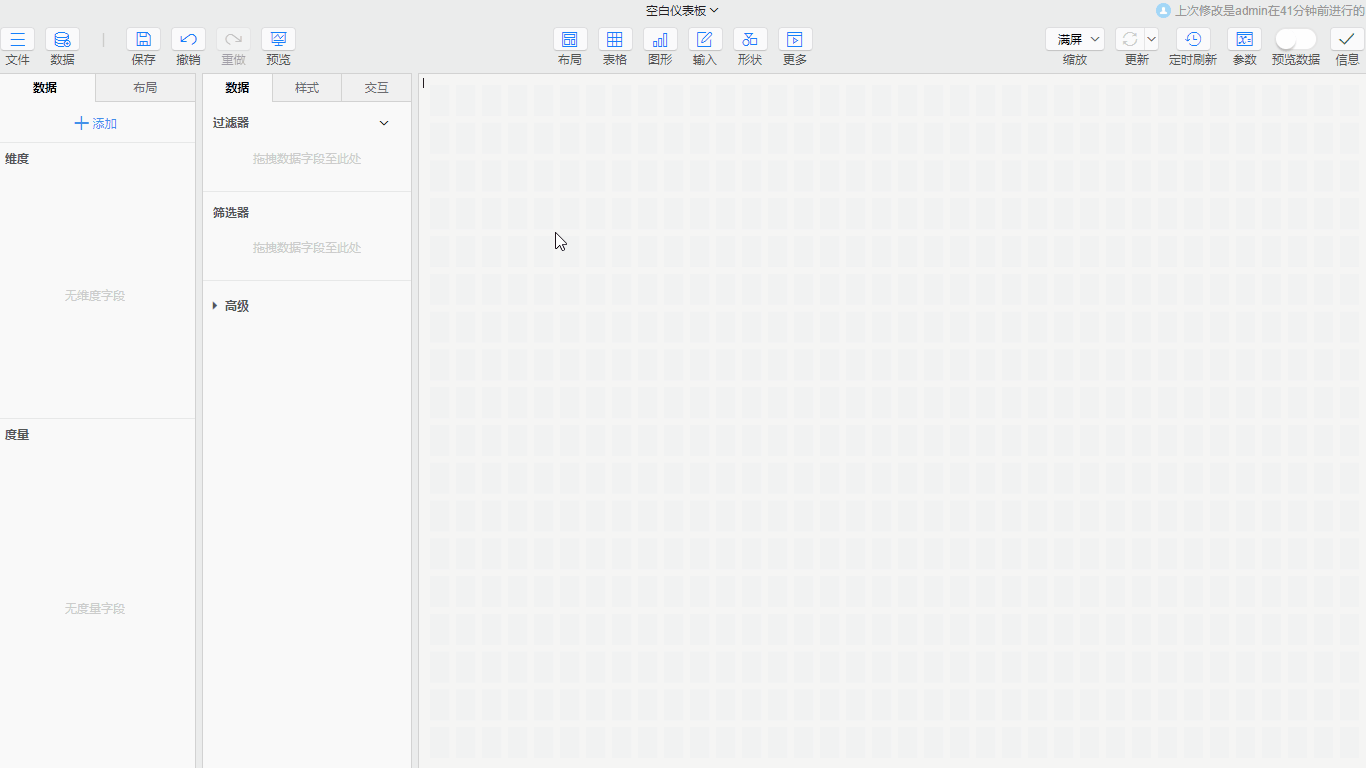Toggle the 预览数据 switch
The height and width of the screenshot is (768, 1366).
pos(1295,40)
